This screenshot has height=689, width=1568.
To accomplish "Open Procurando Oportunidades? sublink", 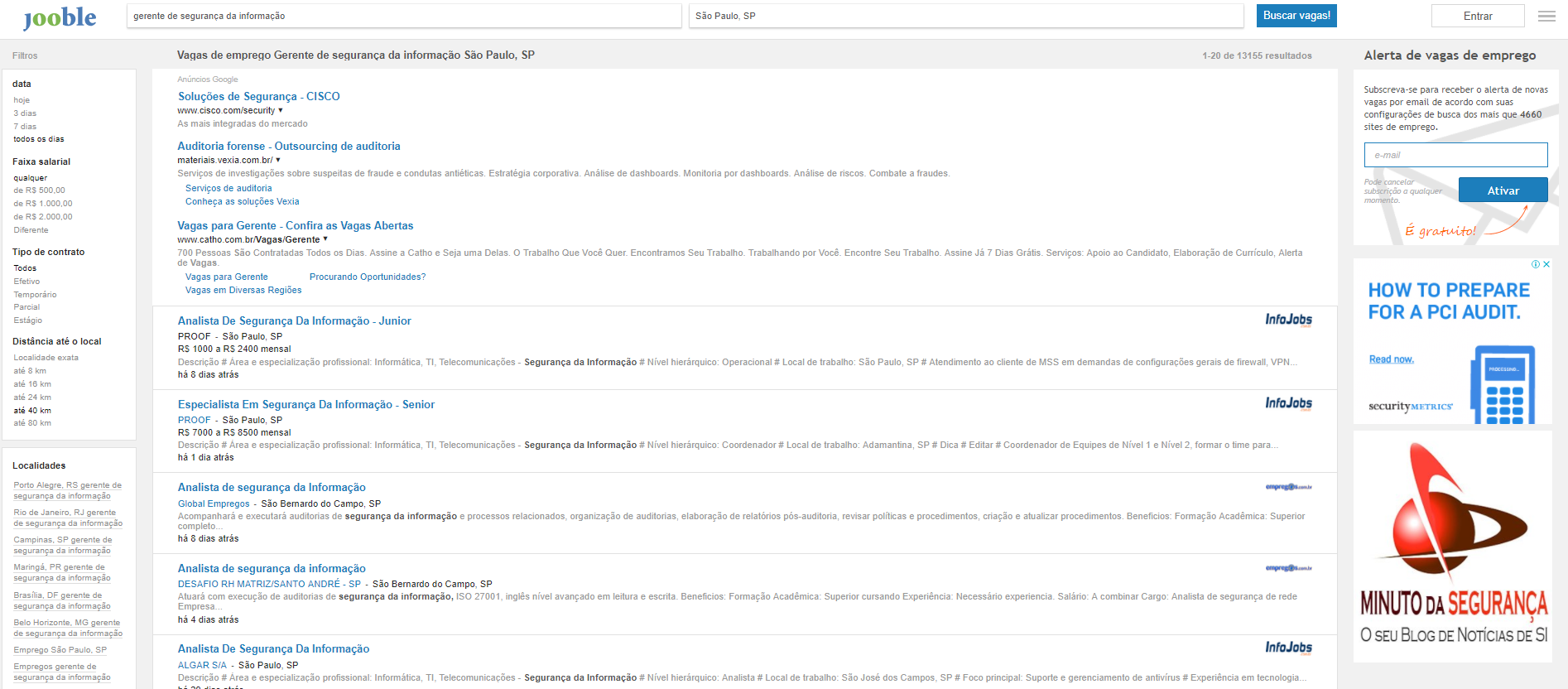I will [x=368, y=277].
